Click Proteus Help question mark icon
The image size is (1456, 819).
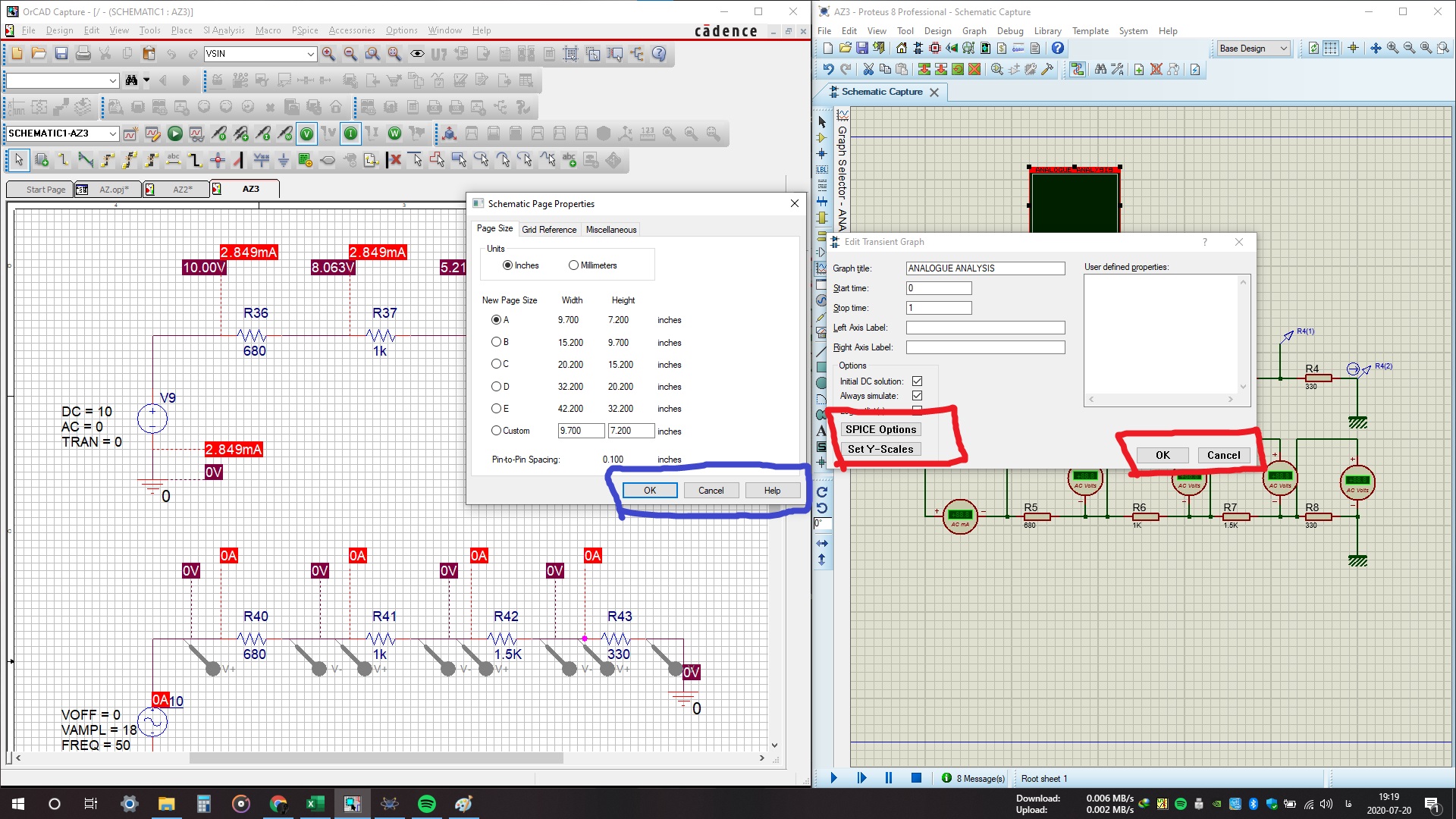[1057, 49]
